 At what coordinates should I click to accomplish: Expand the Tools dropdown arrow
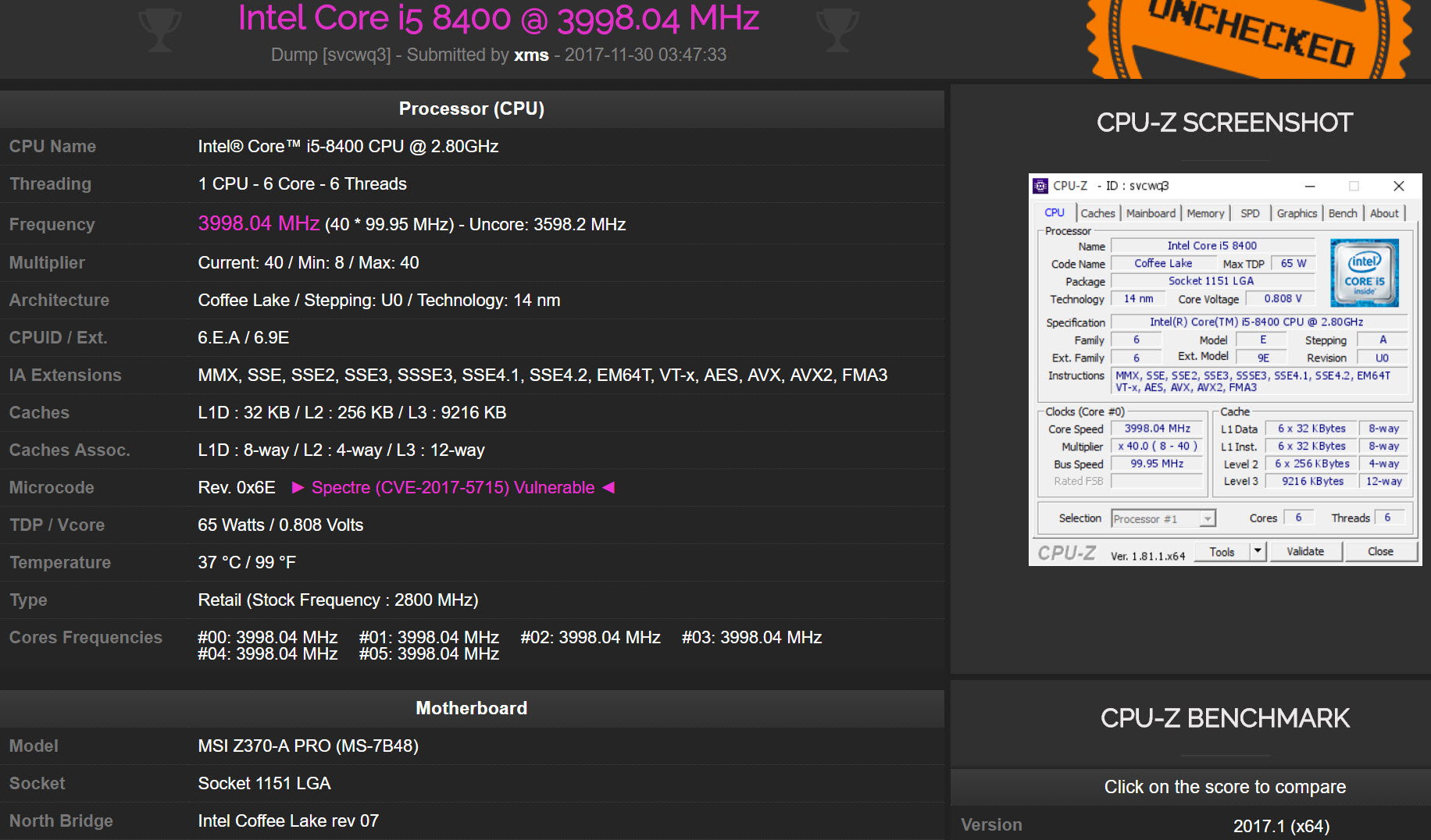tap(1258, 552)
